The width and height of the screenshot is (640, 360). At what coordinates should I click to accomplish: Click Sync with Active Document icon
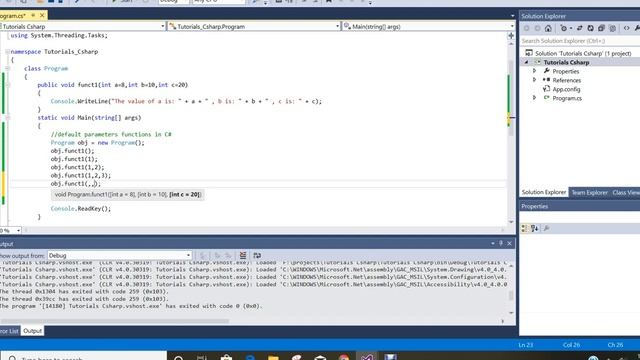tap(580, 28)
